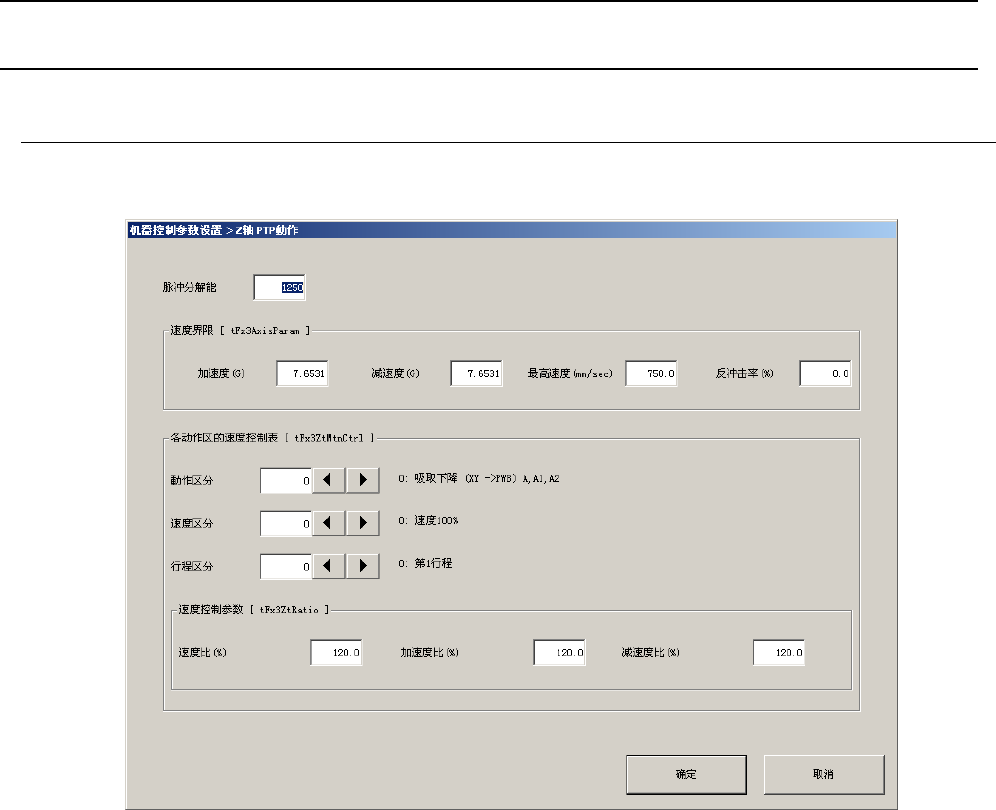The width and height of the screenshot is (996, 810).
Task: Click the 速度比 (%) field
Action: (x=336, y=652)
